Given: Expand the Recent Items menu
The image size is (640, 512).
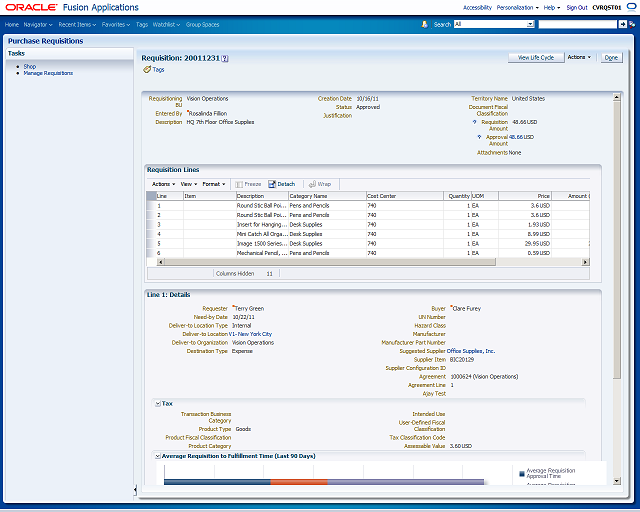Looking at the screenshot, I should pyautogui.click(x=77, y=24).
